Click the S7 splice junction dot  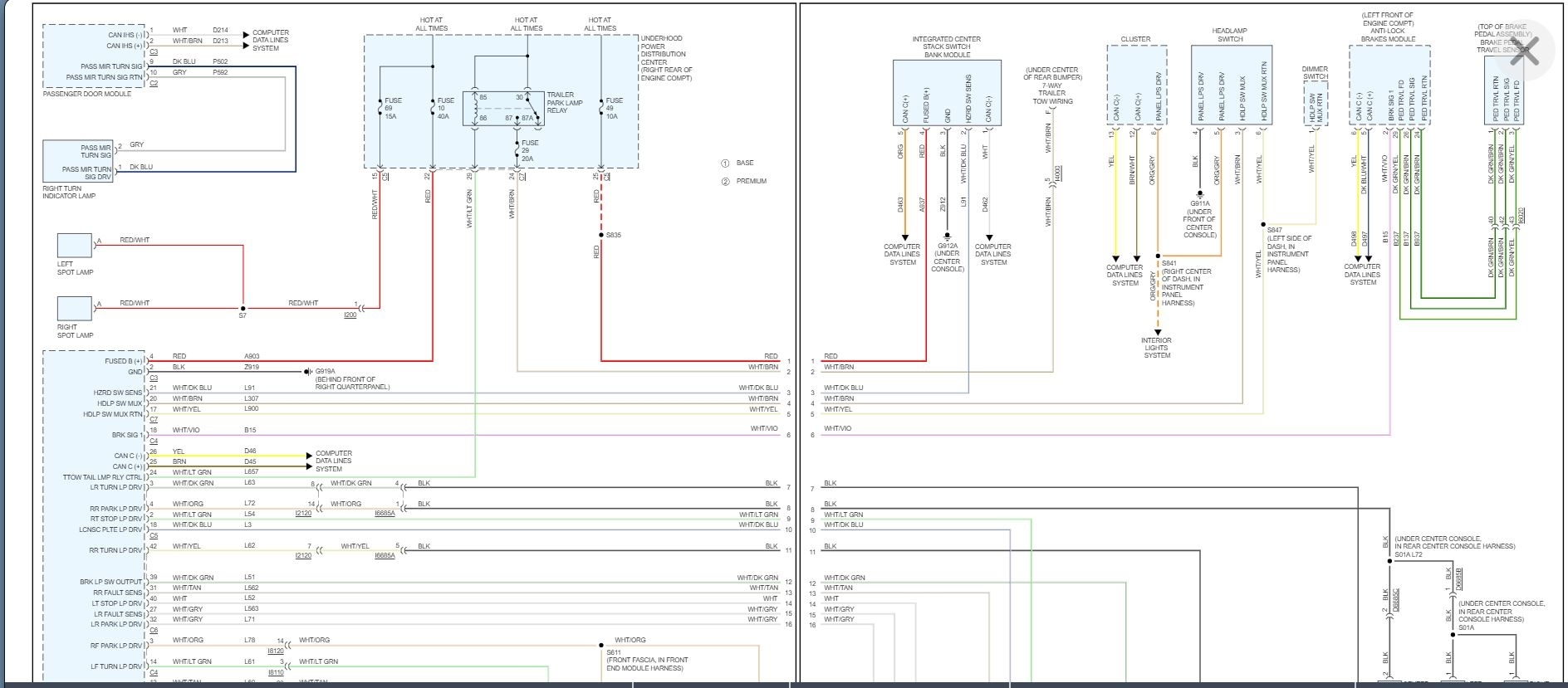pyautogui.click(x=243, y=307)
